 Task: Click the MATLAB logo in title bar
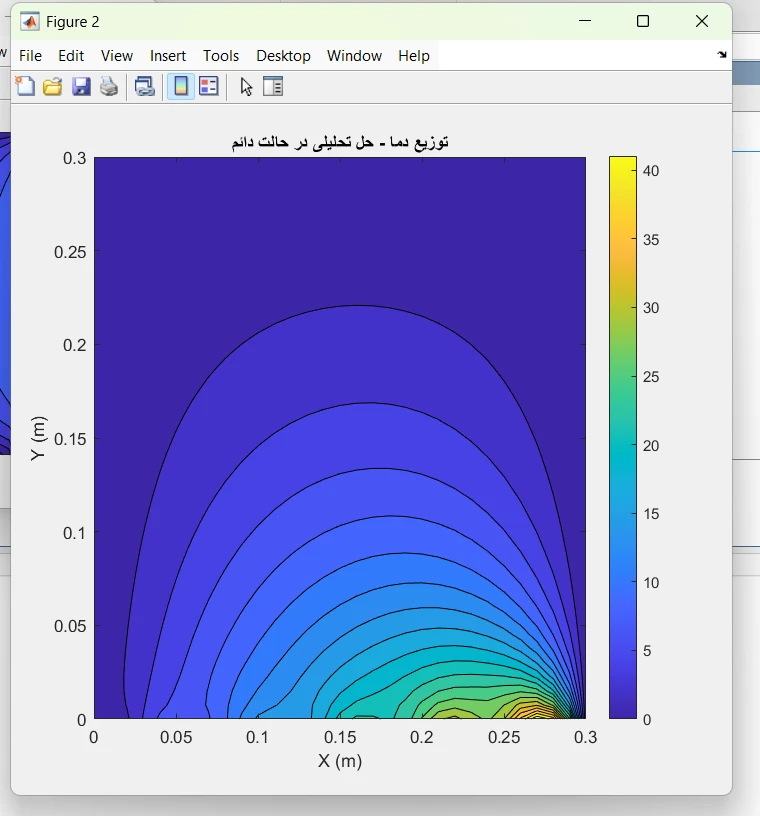[x=30, y=22]
